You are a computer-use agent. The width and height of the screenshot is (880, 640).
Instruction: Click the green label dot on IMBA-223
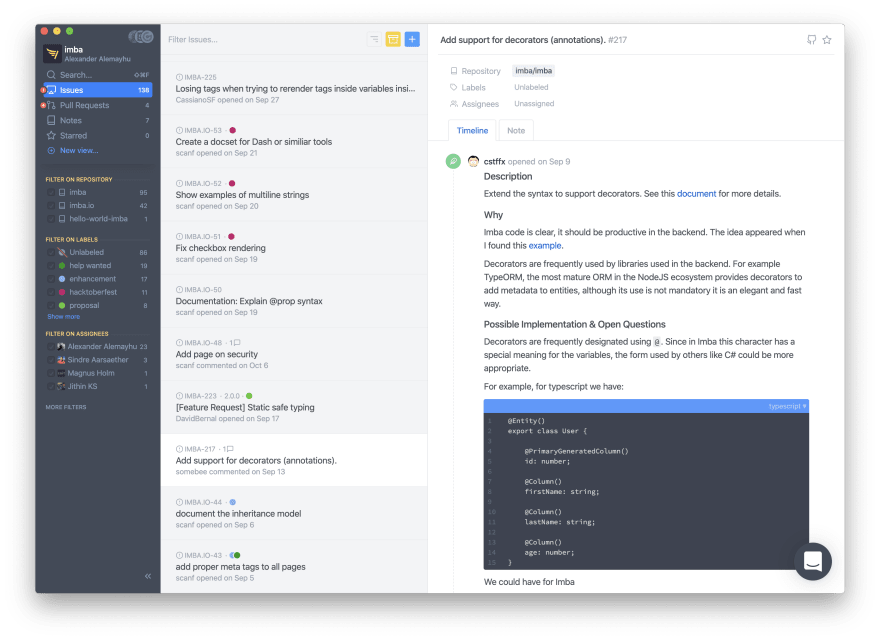249,396
